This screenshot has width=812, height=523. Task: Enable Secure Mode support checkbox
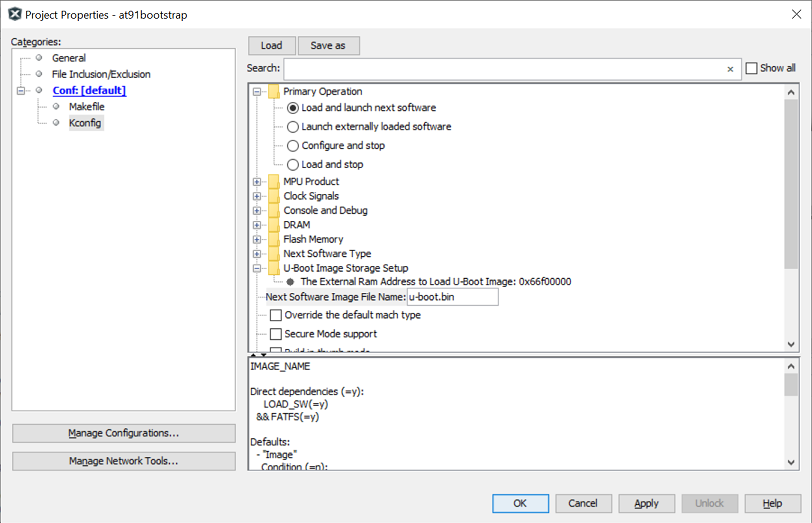click(x=276, y=334)
